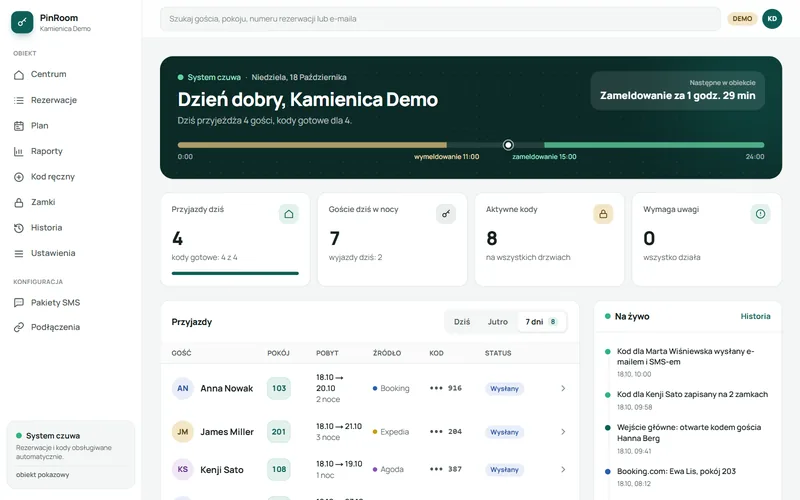Image resolution: width=800 pixels, height=500 pixels.
Task: Open the Centrum menu item
Action: (x=71, y=74)
